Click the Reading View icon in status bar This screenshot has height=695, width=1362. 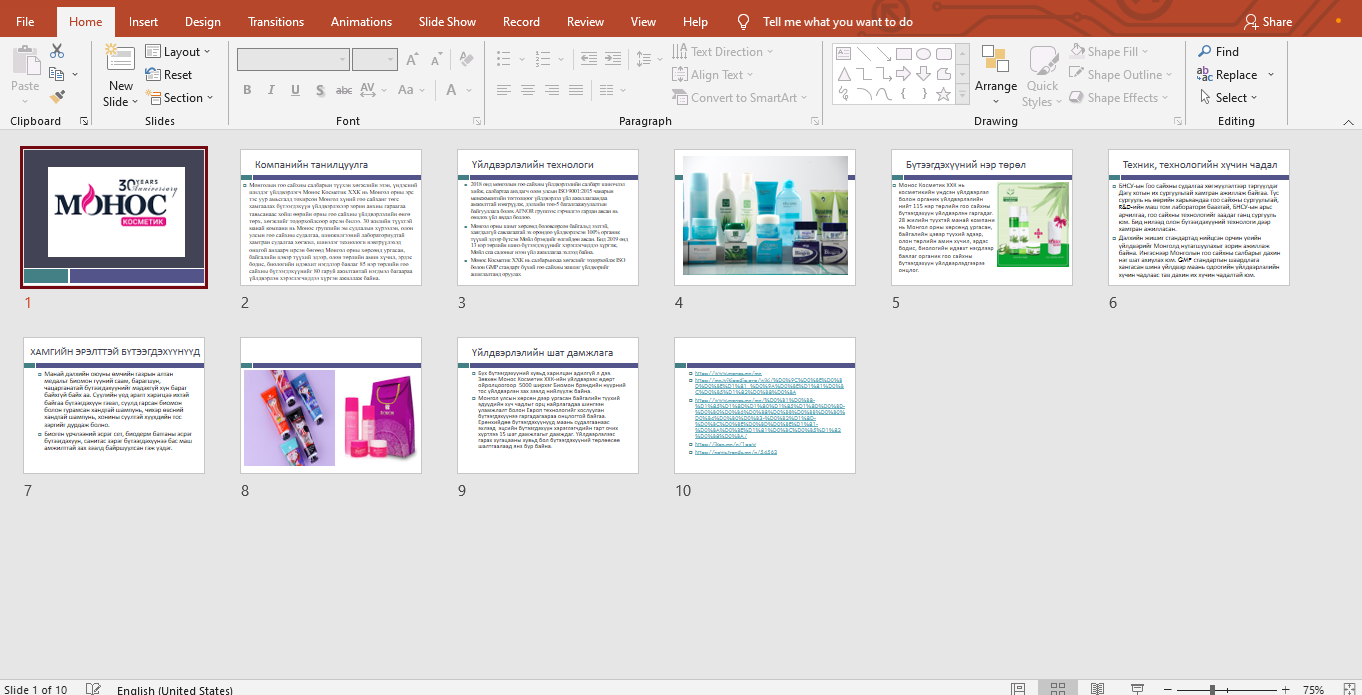(x=1097, y=690)
